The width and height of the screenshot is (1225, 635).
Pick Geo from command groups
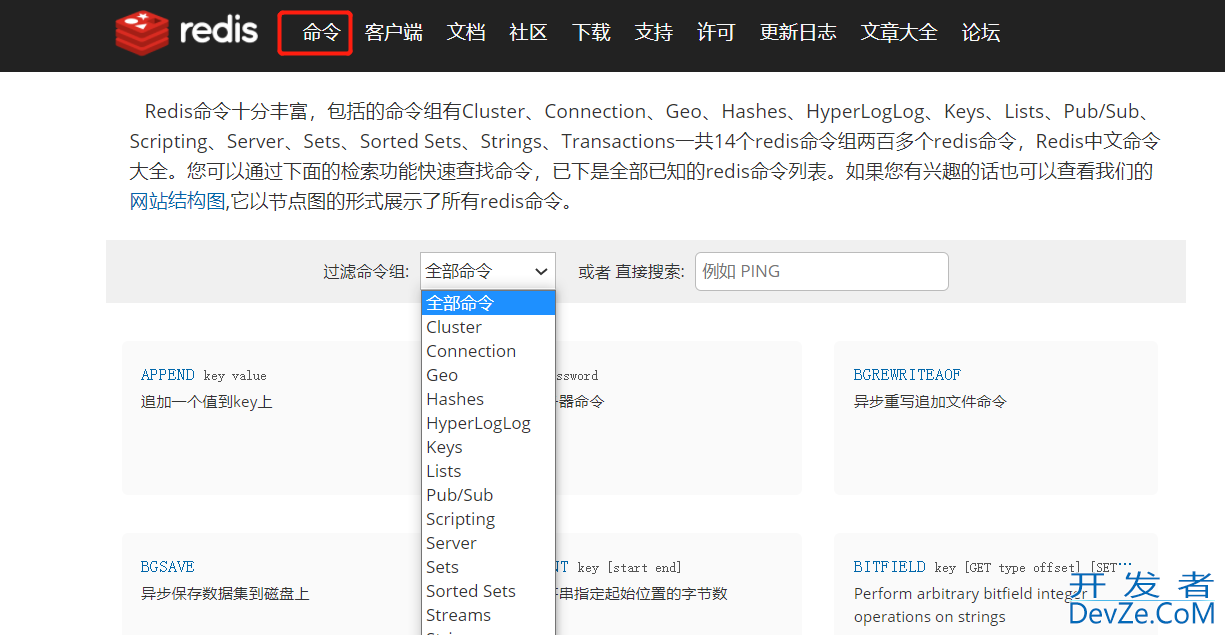tap(488, 375)
